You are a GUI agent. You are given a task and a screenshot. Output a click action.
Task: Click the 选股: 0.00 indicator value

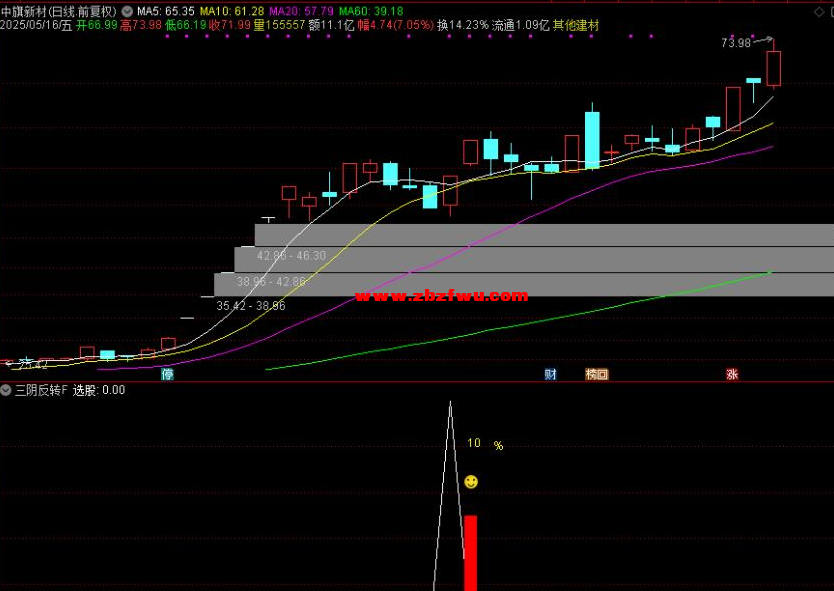point(99,390)
